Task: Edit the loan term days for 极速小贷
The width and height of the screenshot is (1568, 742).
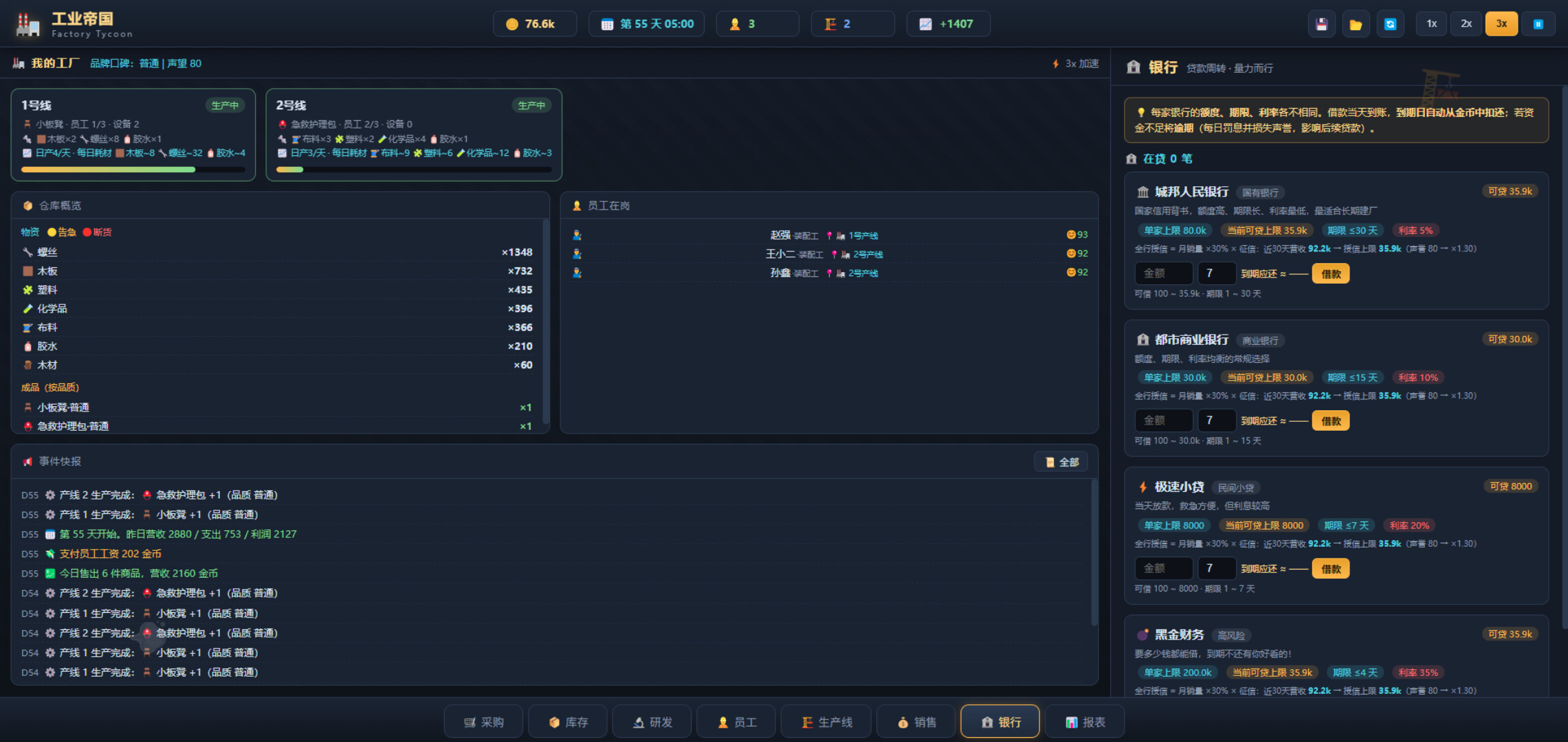Action: (x=1217, y=568)
